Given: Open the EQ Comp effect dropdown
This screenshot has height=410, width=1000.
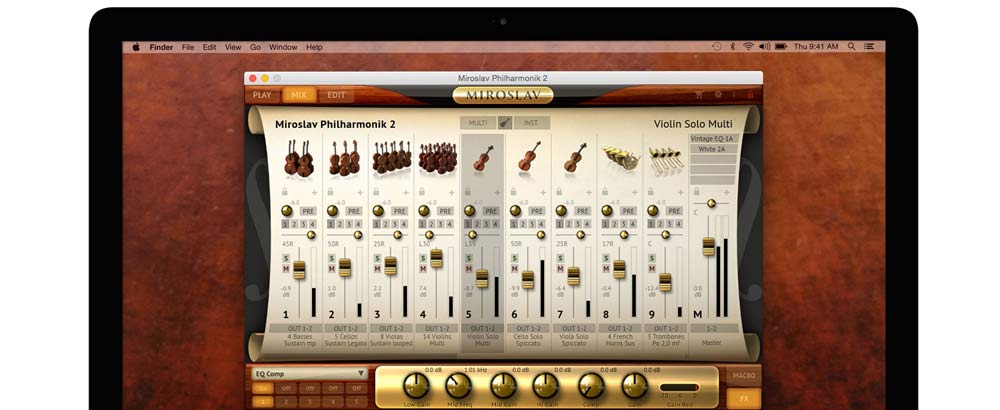Looking at the screenshot, I should [309, 374].
